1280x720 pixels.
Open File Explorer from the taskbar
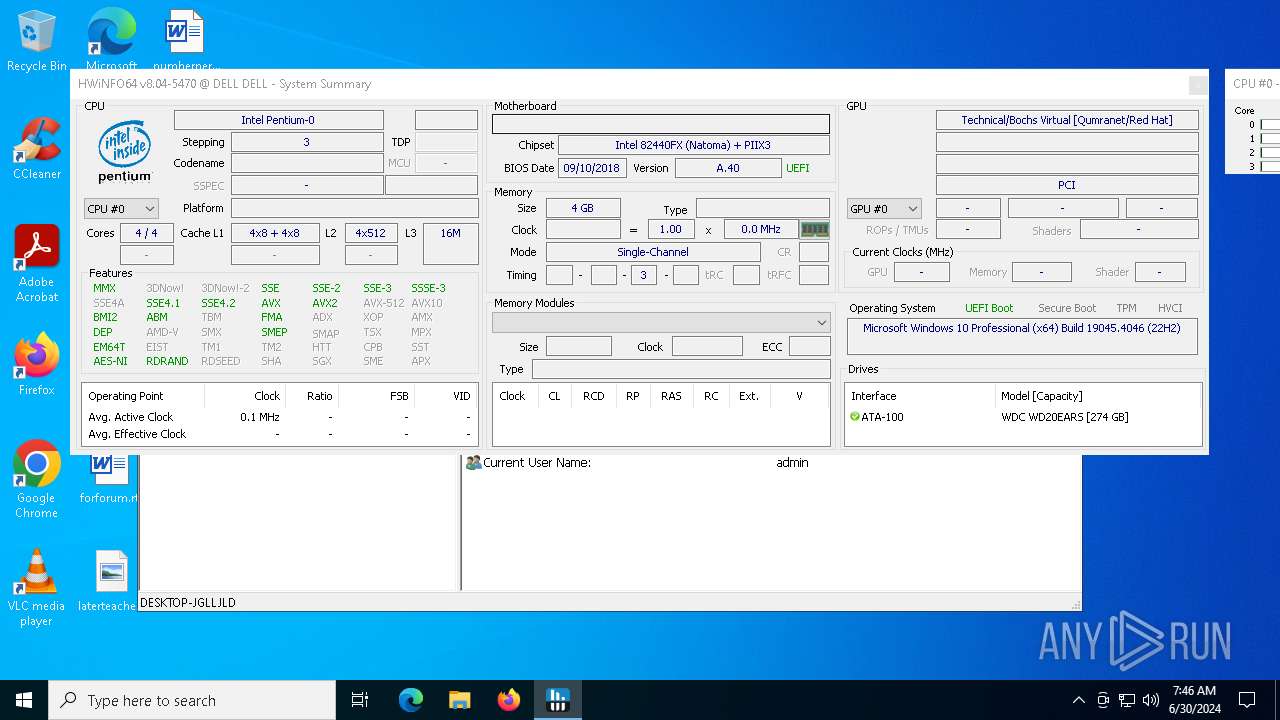pyautogui.click(x=459, y=700)
